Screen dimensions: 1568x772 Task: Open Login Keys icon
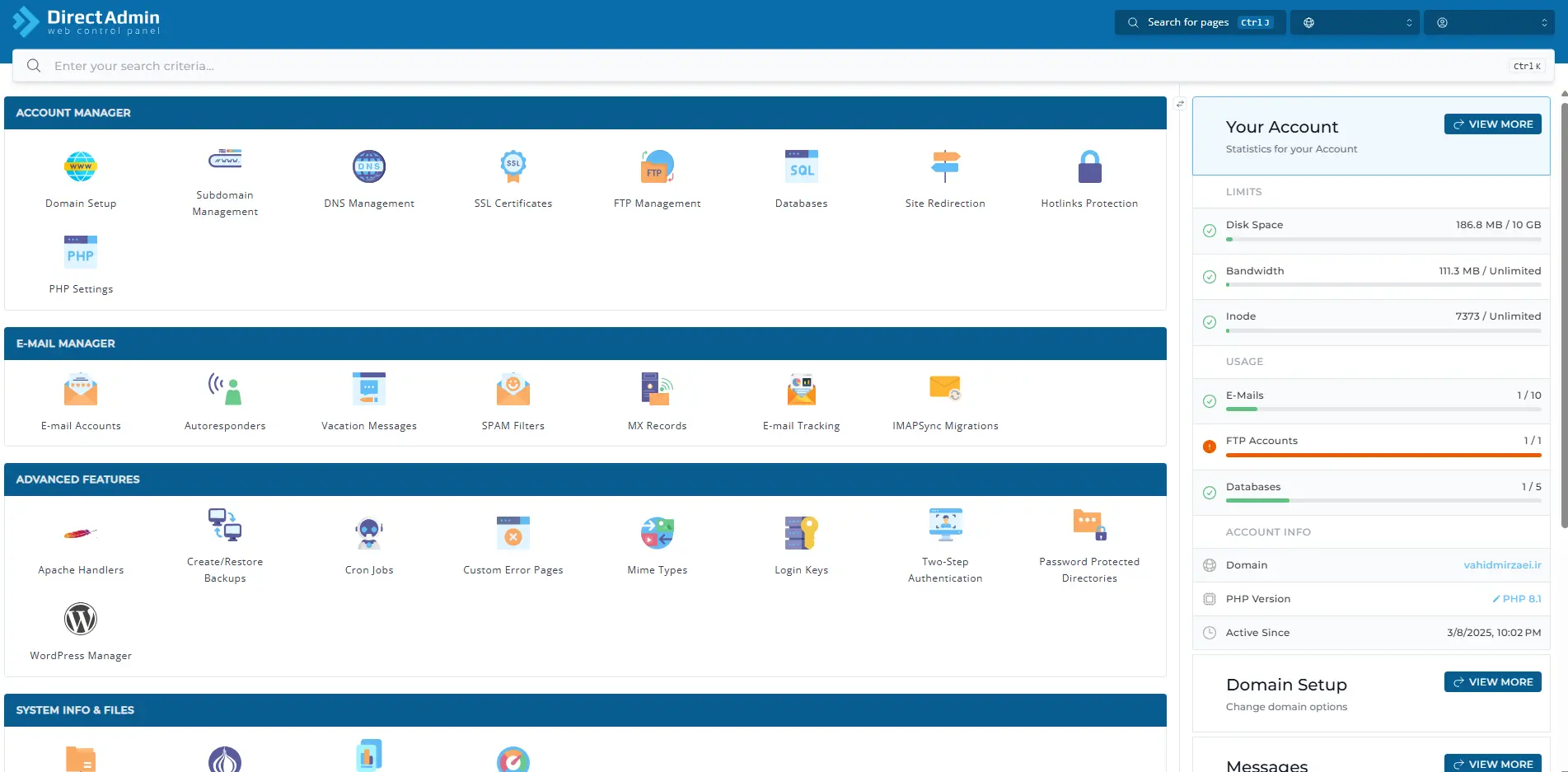802,533
